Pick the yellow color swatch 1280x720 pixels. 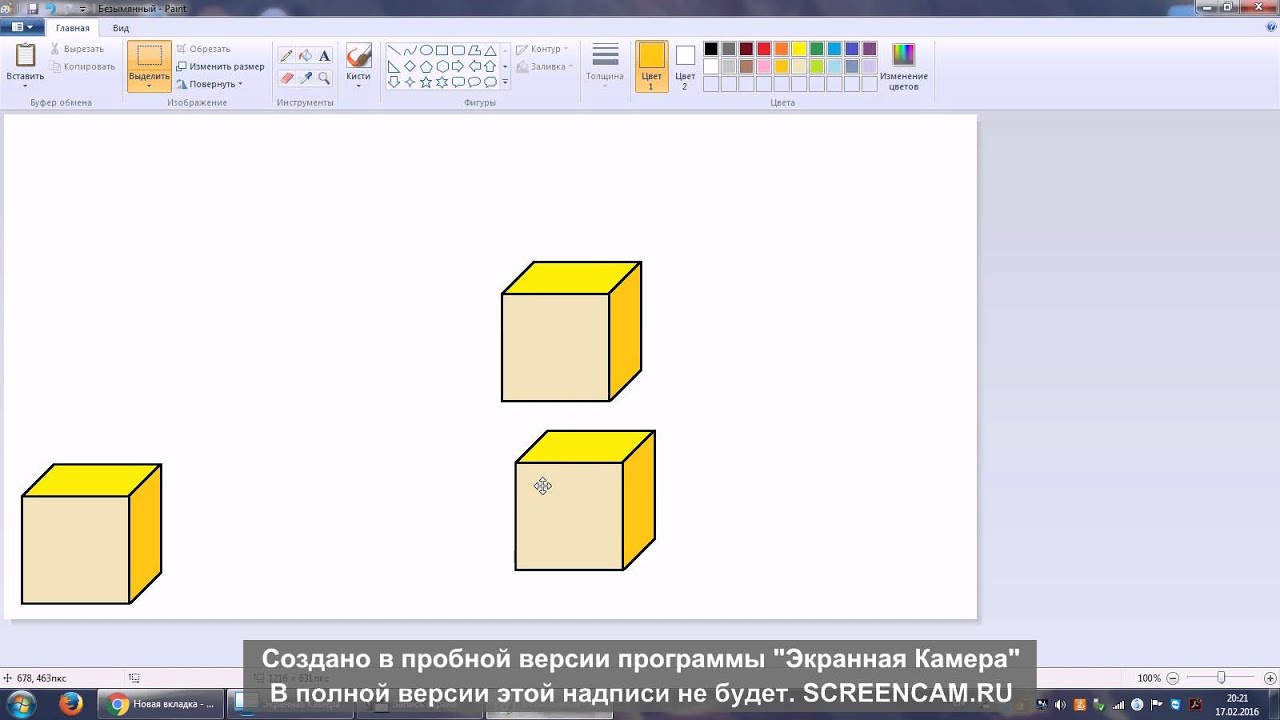click(799, 49)
